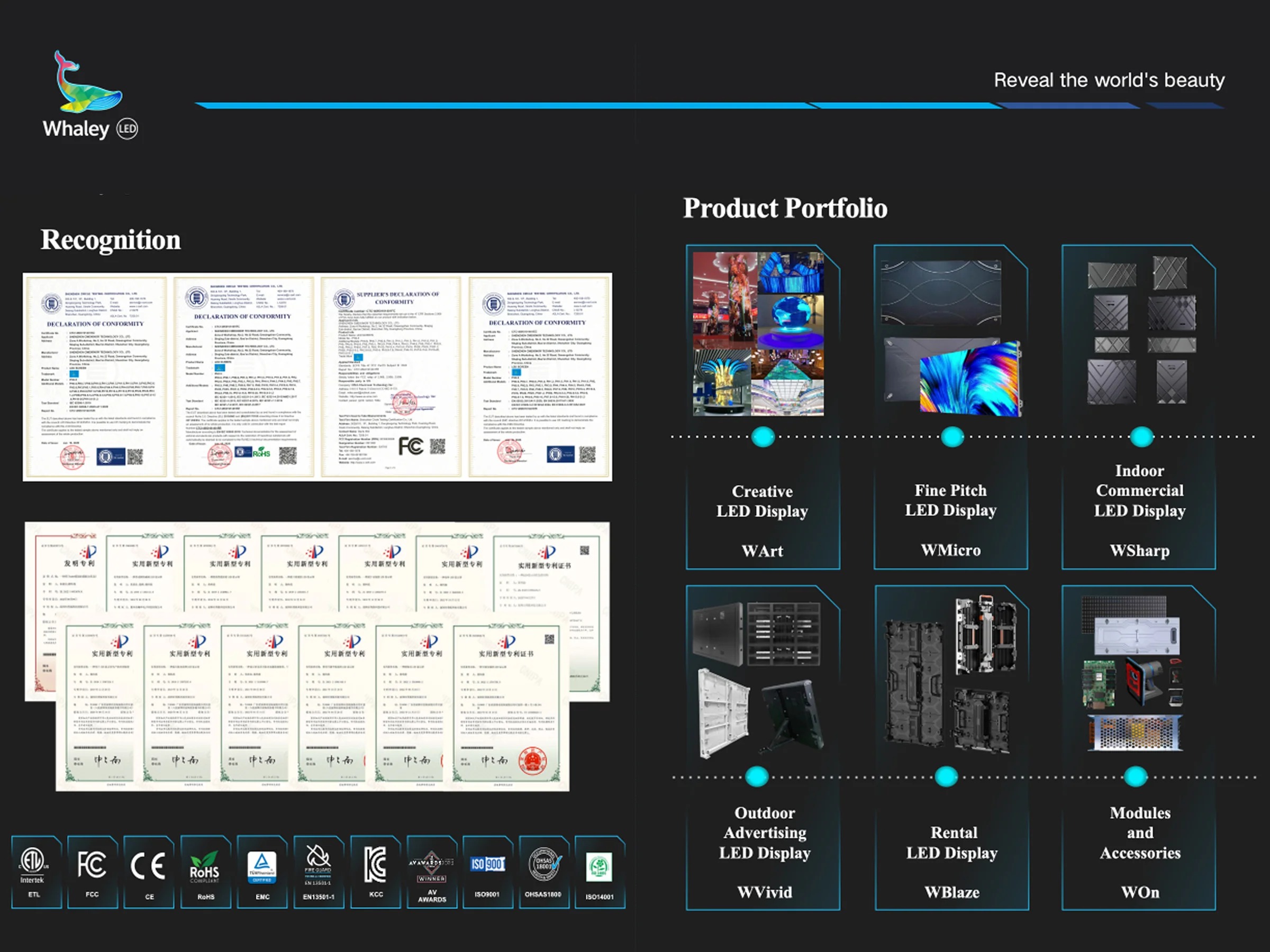The image size is (1270, 952).
Task: Select the Indoor Commercial WSharp card
Action: click(1139, 407)
